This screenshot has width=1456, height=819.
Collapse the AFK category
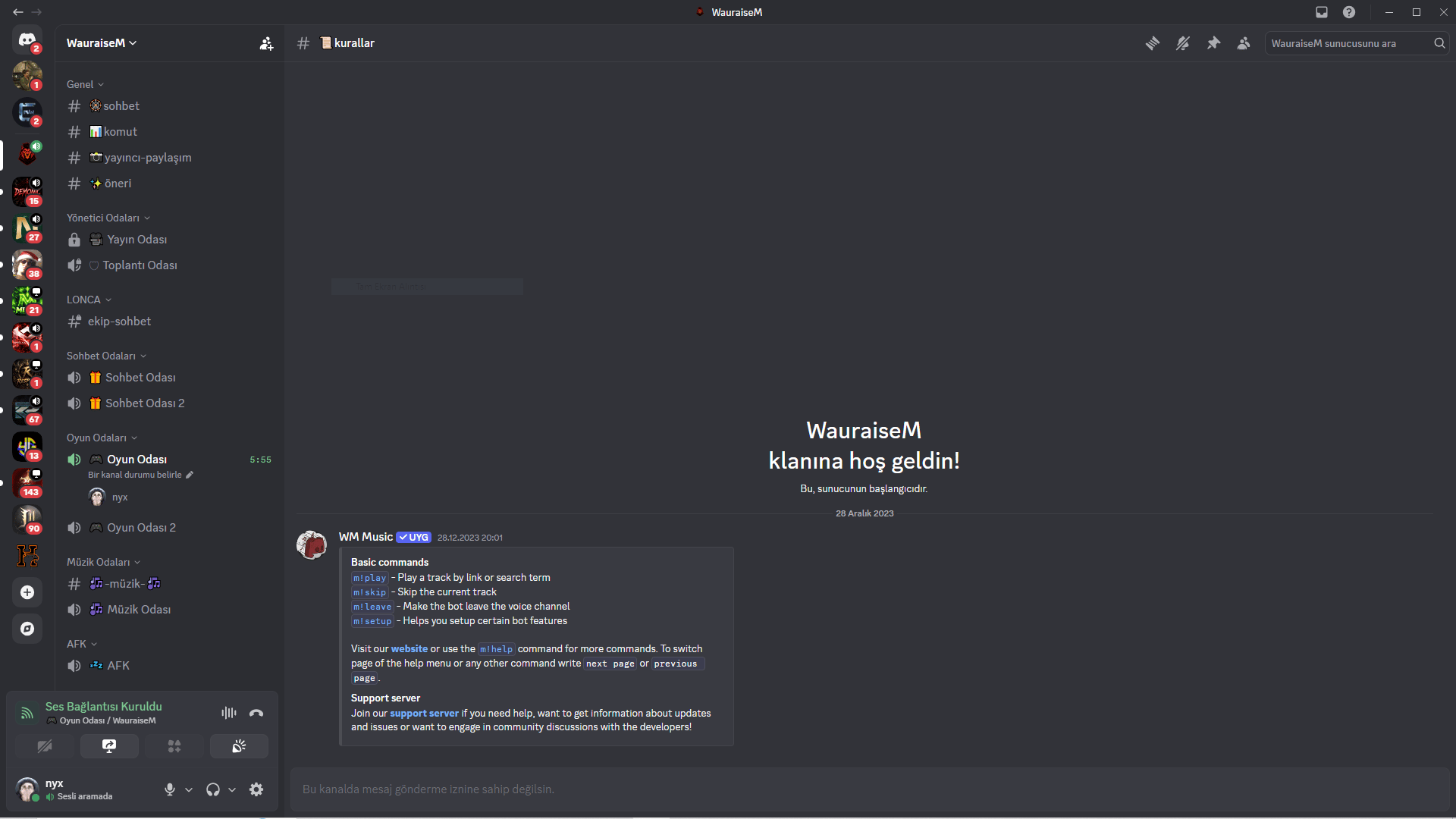[82, 644]
